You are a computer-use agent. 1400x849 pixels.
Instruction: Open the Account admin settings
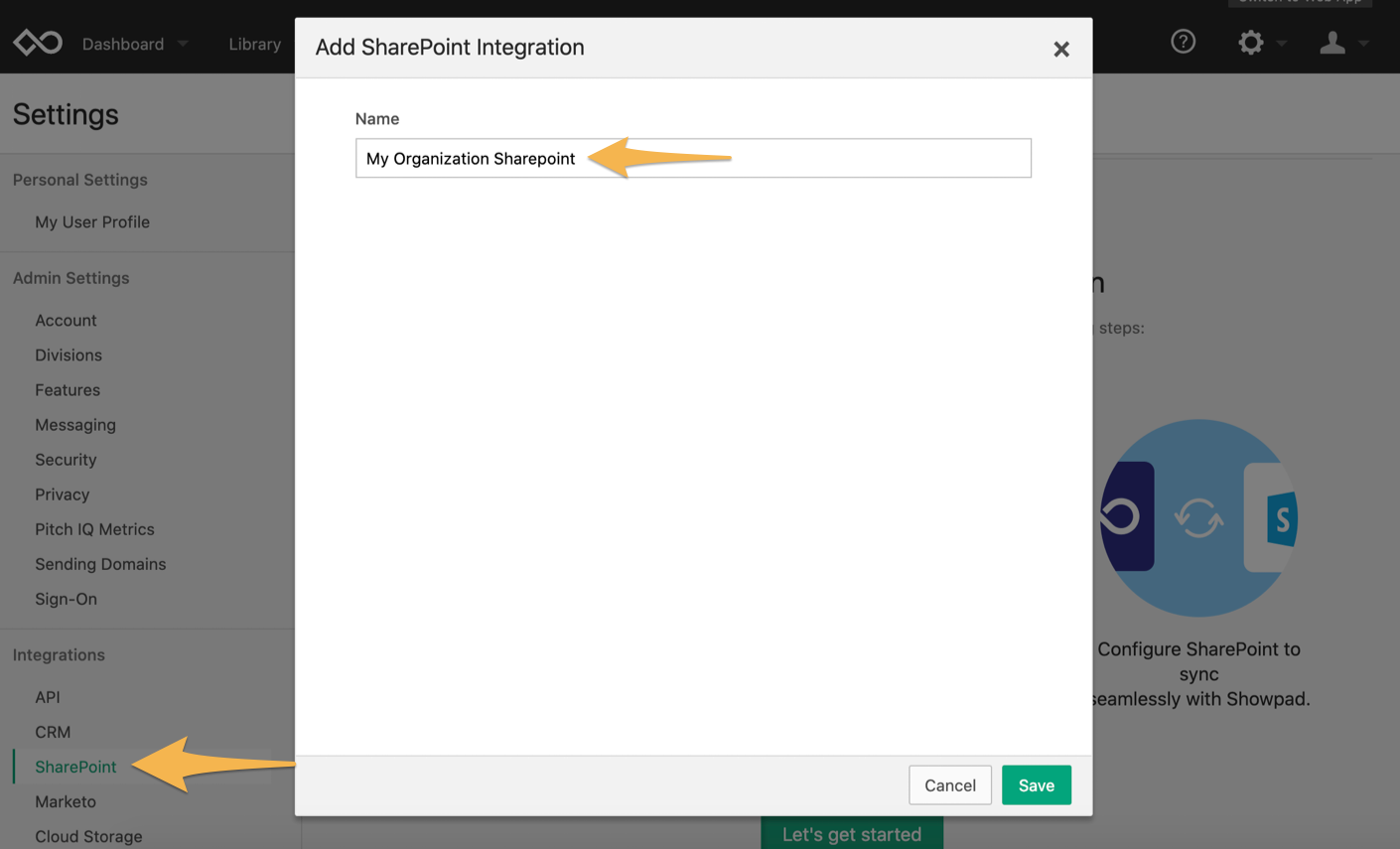pos(66,320)
